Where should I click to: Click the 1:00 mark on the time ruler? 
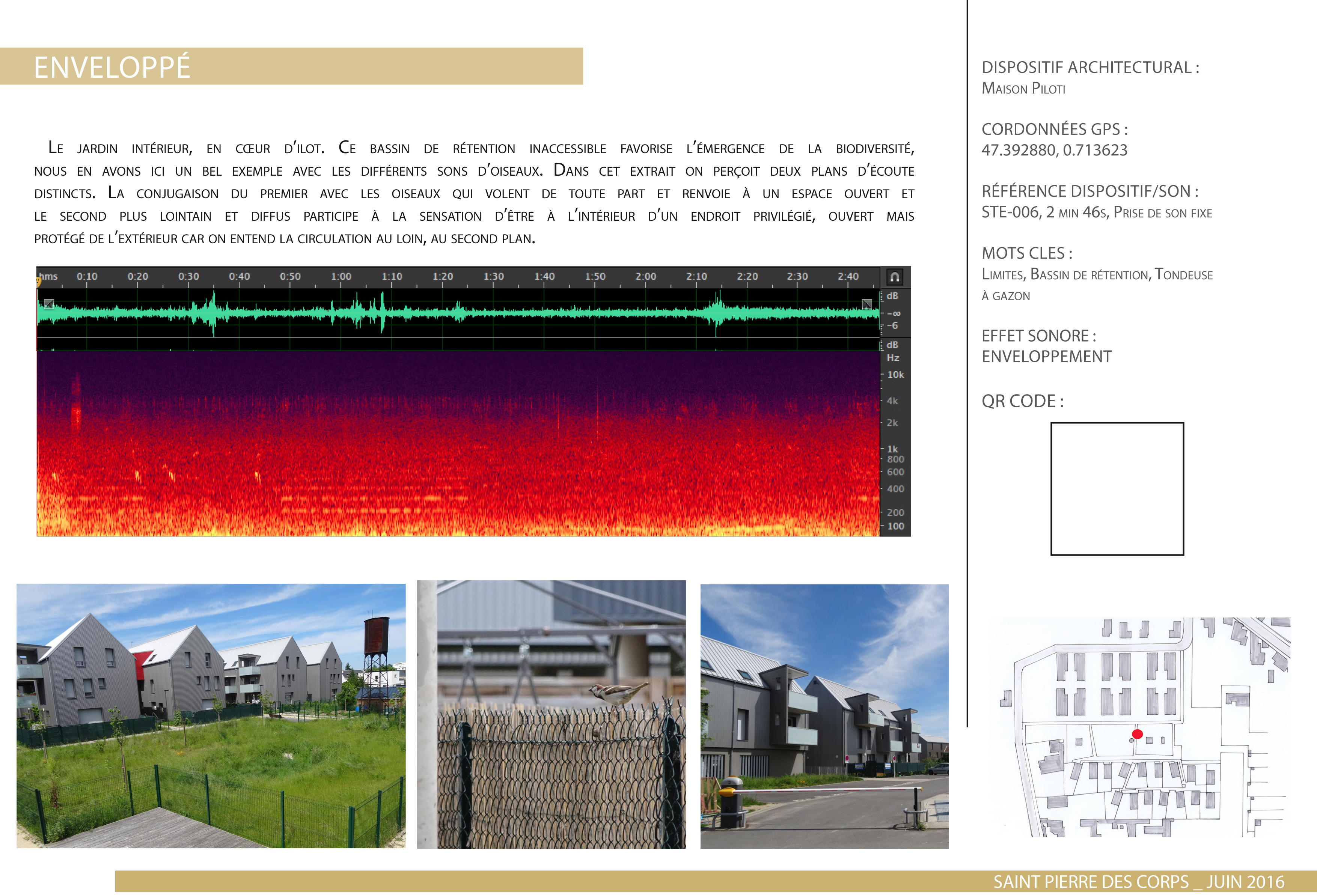[x=341, y=276]
